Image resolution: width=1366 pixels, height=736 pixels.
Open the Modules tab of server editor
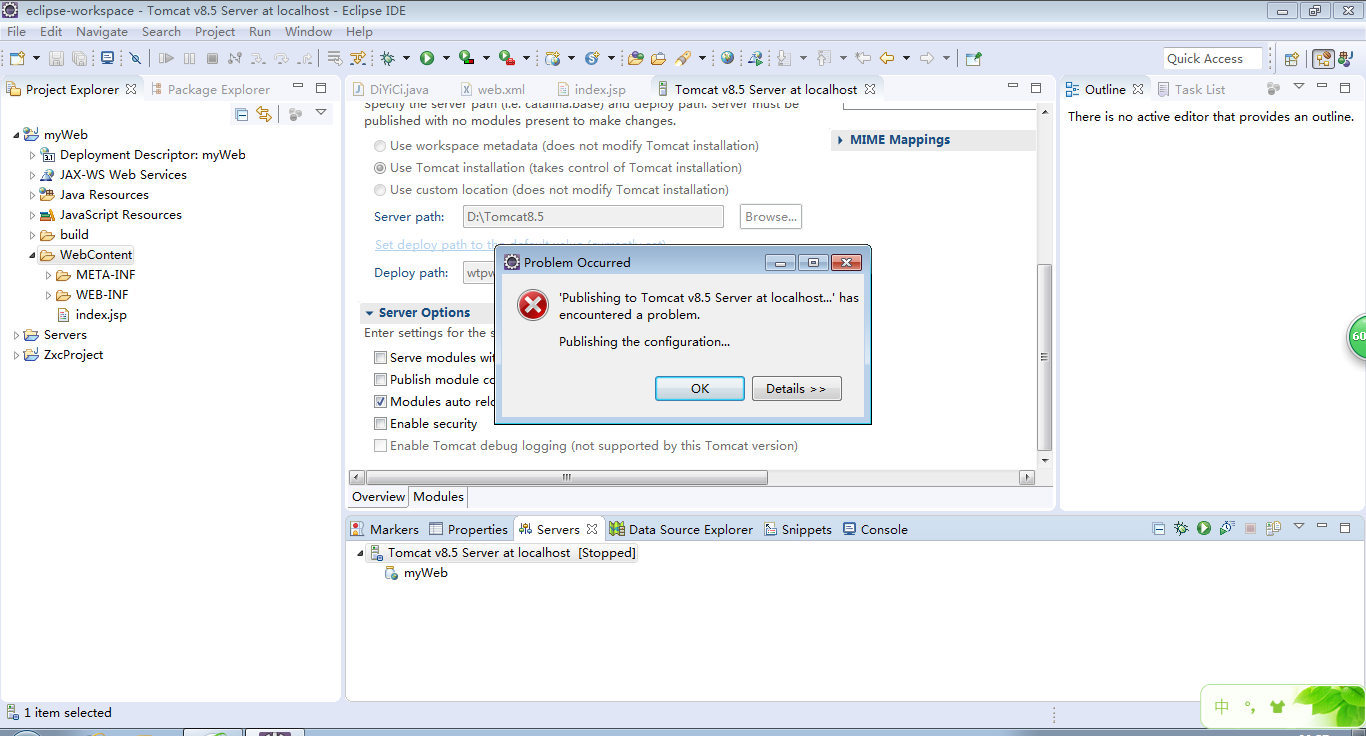[x=438, y=496]
